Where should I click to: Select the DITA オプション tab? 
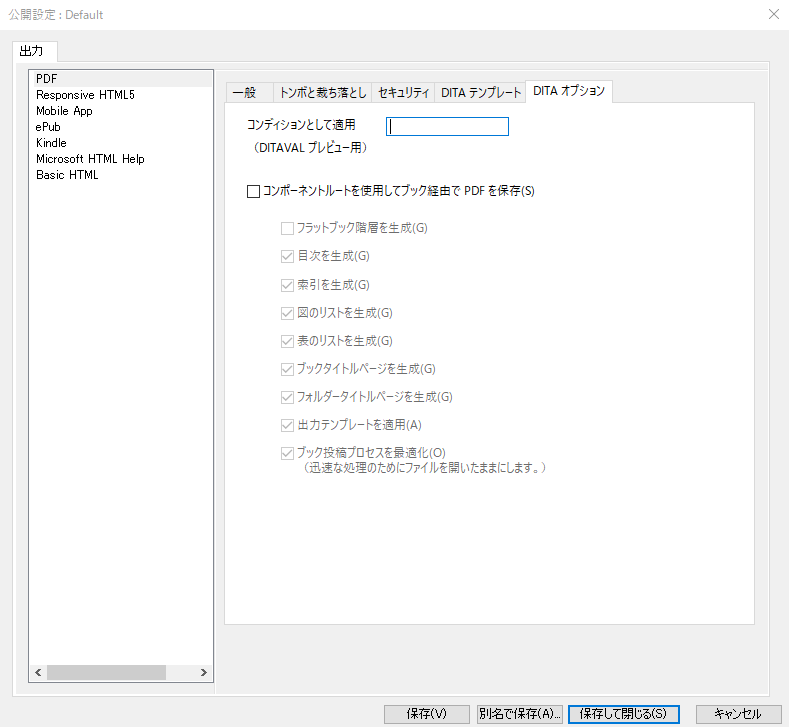click(x=569, y=91)
